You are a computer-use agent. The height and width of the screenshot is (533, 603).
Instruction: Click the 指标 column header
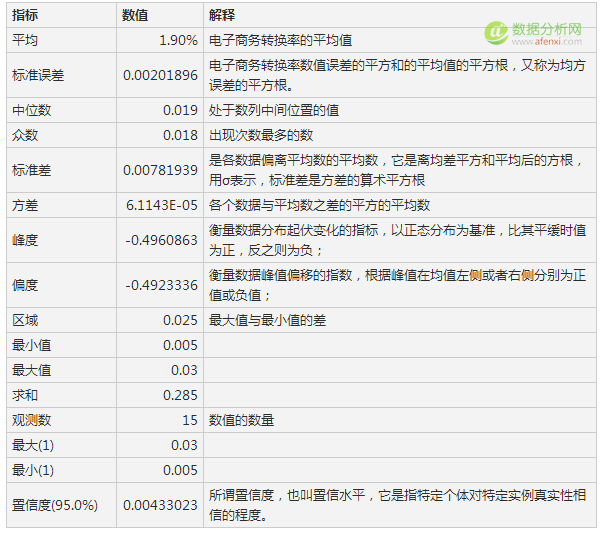tap(25, 15)
